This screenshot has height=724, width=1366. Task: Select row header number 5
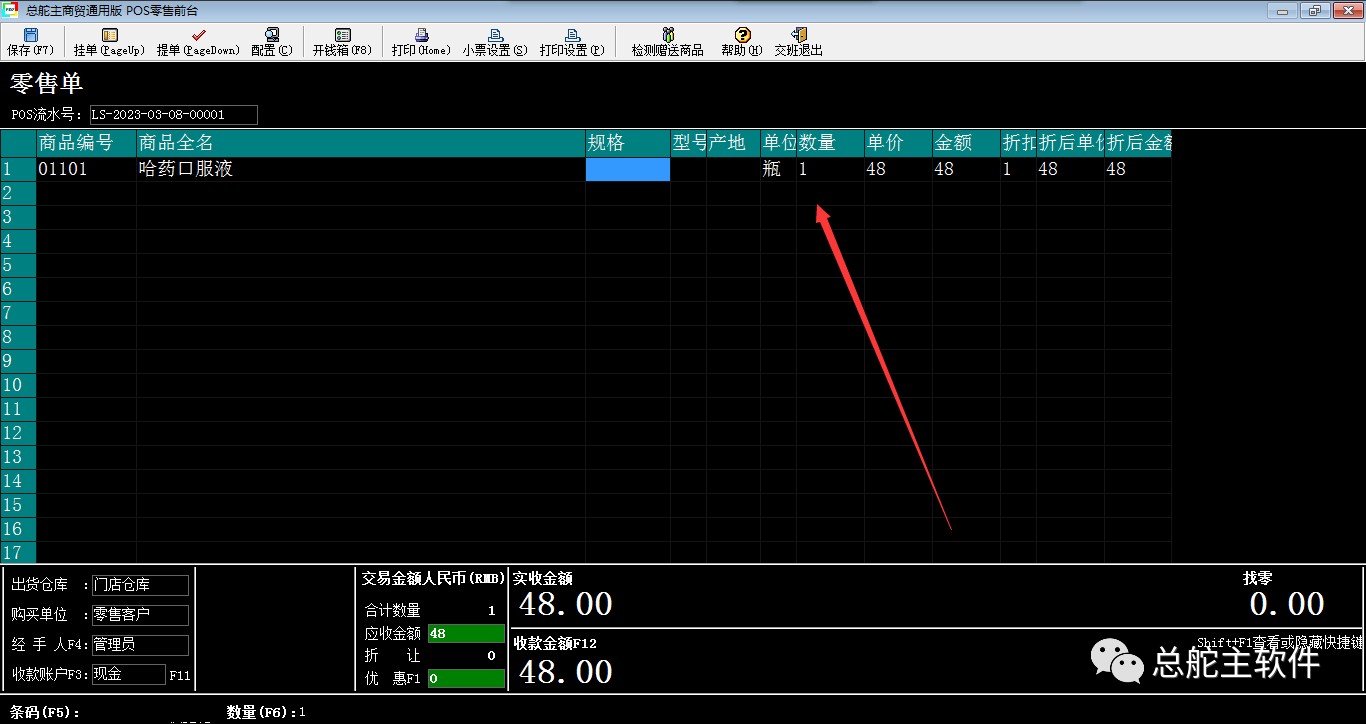[18, 265]
